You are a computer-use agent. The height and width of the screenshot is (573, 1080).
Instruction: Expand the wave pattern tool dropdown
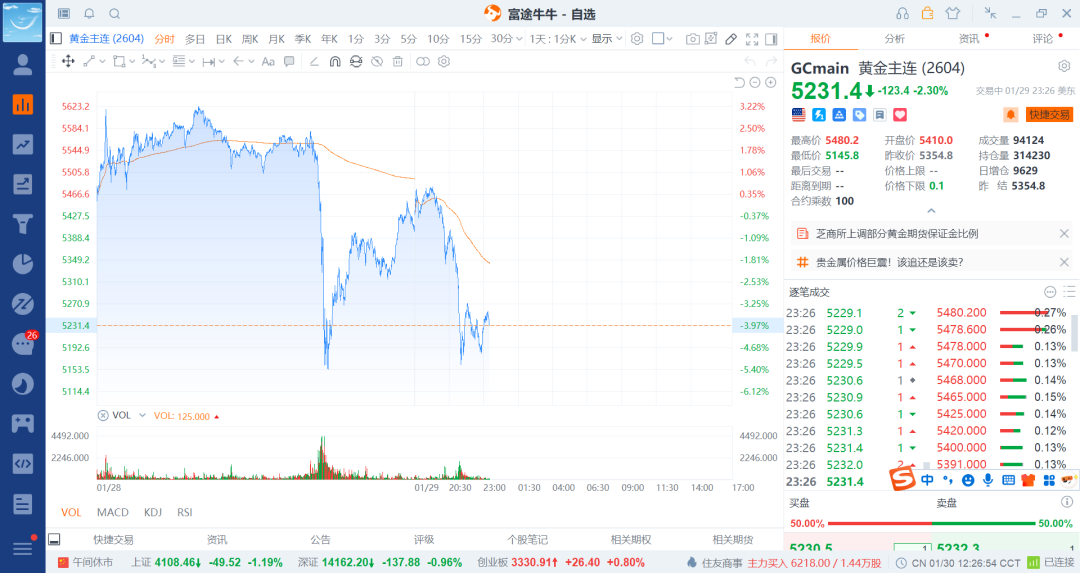[x=162, y=61]
